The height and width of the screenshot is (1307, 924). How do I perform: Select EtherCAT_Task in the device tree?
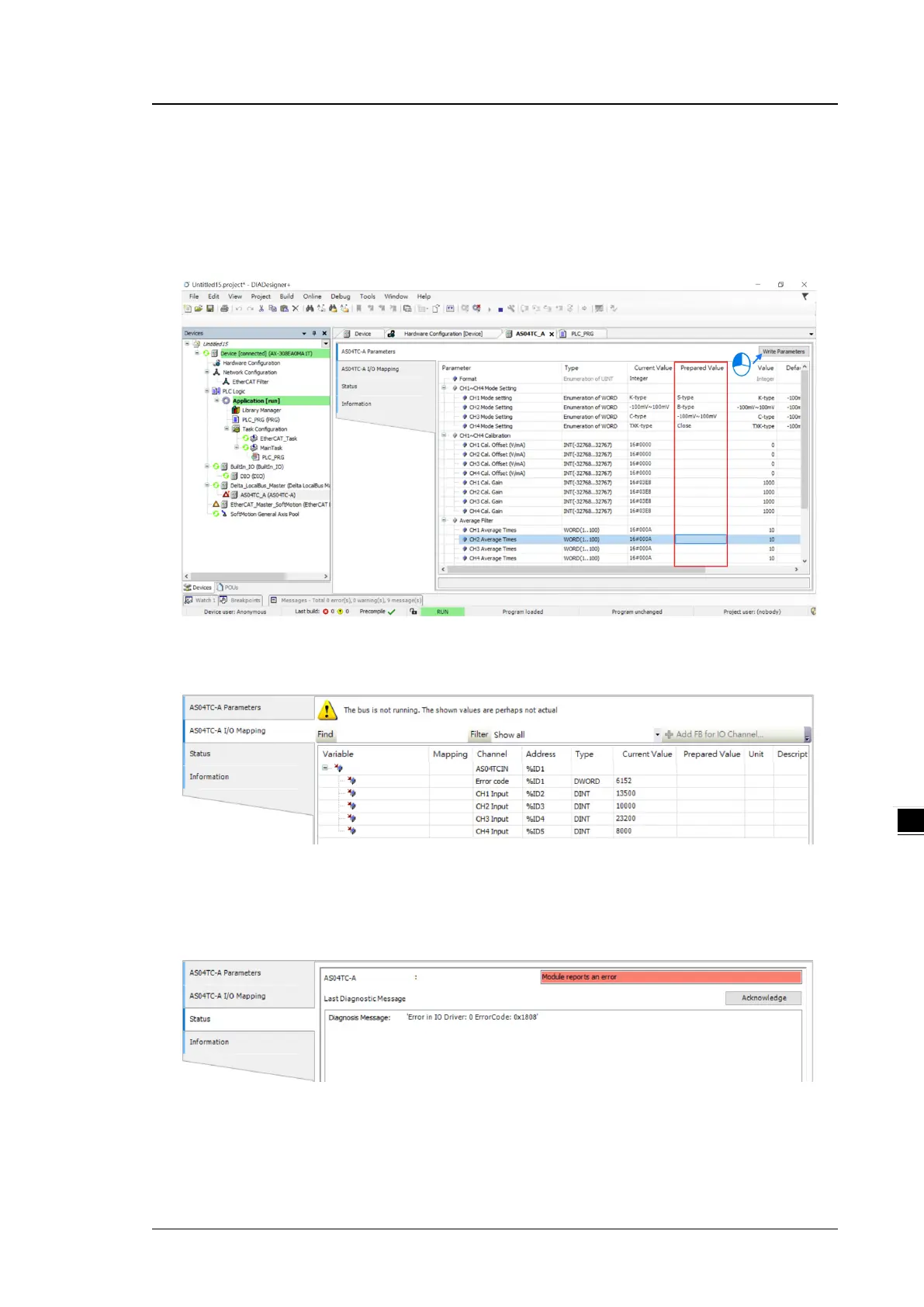tap(278, 439)
